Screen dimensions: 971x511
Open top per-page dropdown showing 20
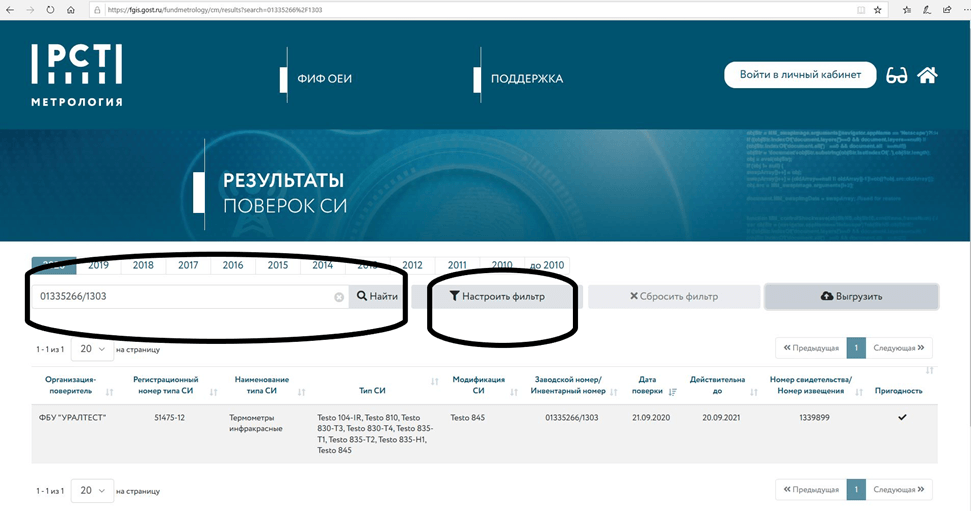coord(92,349)
